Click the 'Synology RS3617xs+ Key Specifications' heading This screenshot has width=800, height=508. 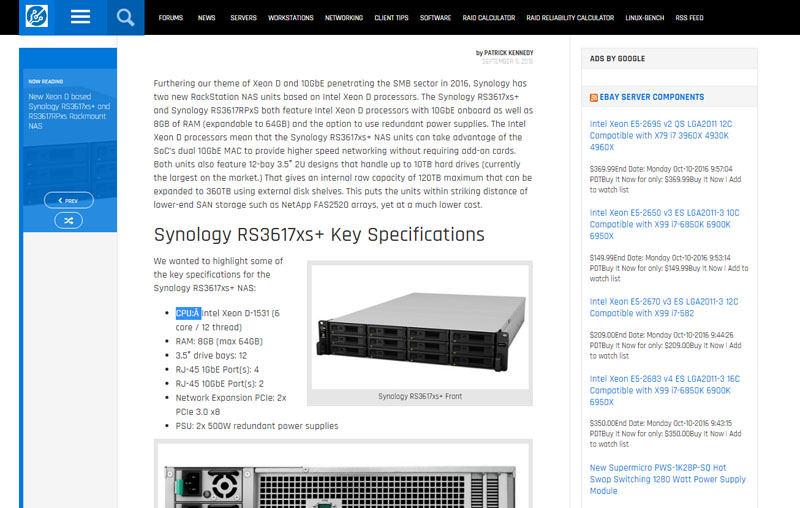[319, 235]
